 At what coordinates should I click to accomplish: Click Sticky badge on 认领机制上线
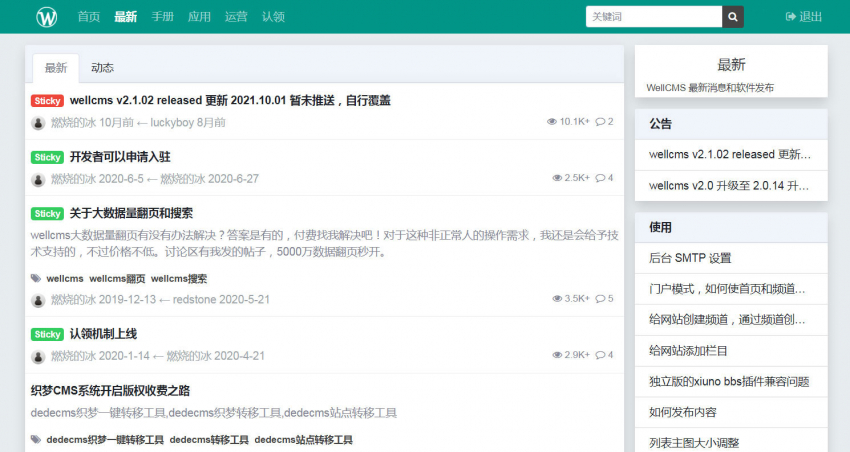point(47,334)
